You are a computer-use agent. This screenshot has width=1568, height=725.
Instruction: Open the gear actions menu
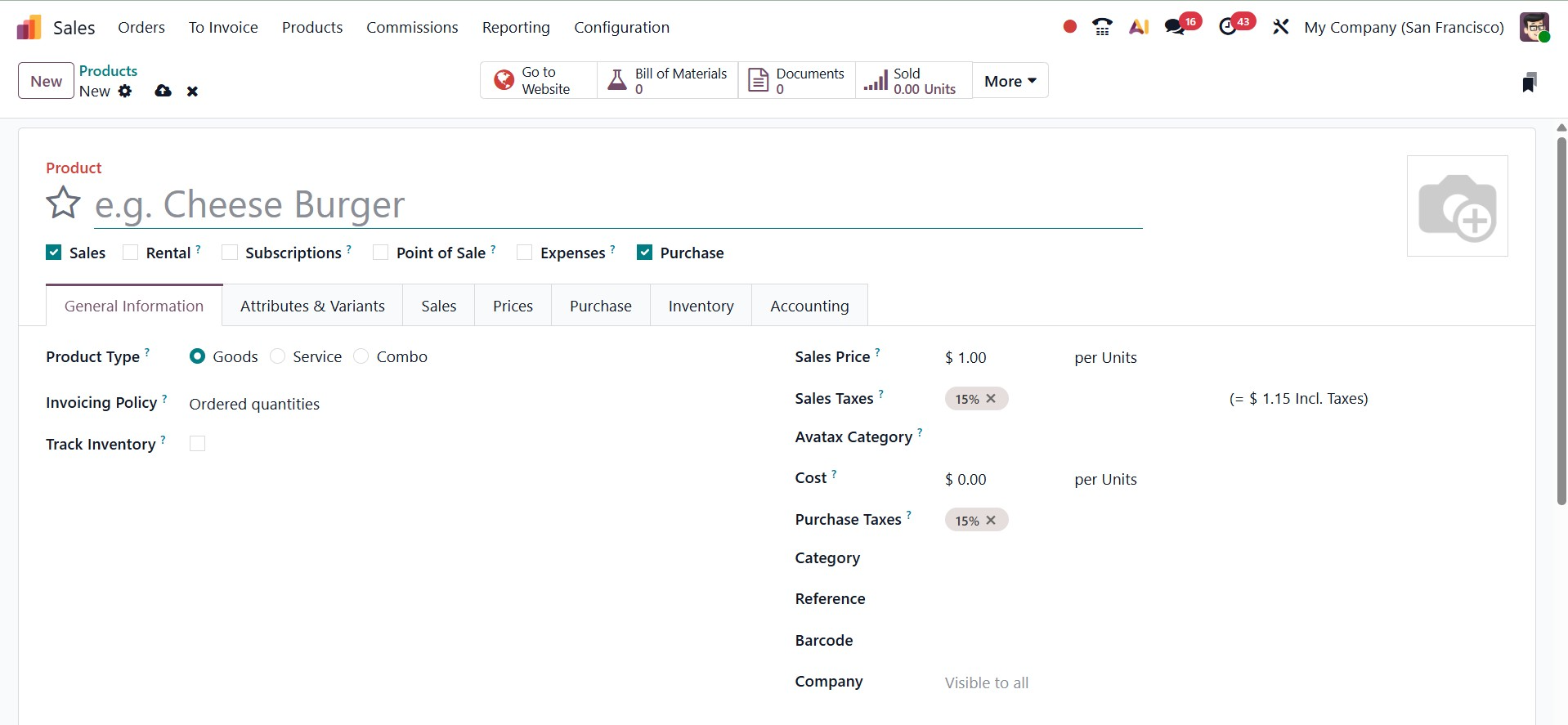[125, 91]
